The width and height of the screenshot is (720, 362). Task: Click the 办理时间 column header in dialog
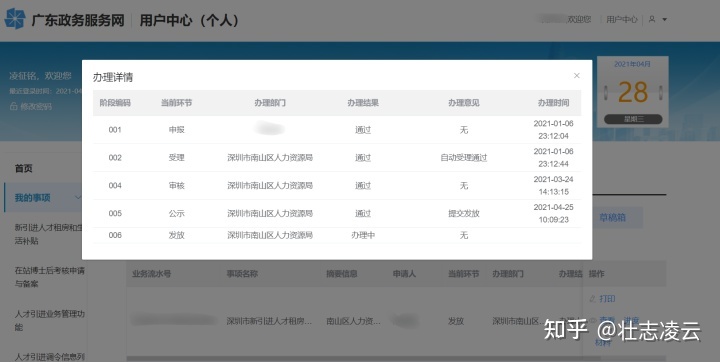click(553, 103)
